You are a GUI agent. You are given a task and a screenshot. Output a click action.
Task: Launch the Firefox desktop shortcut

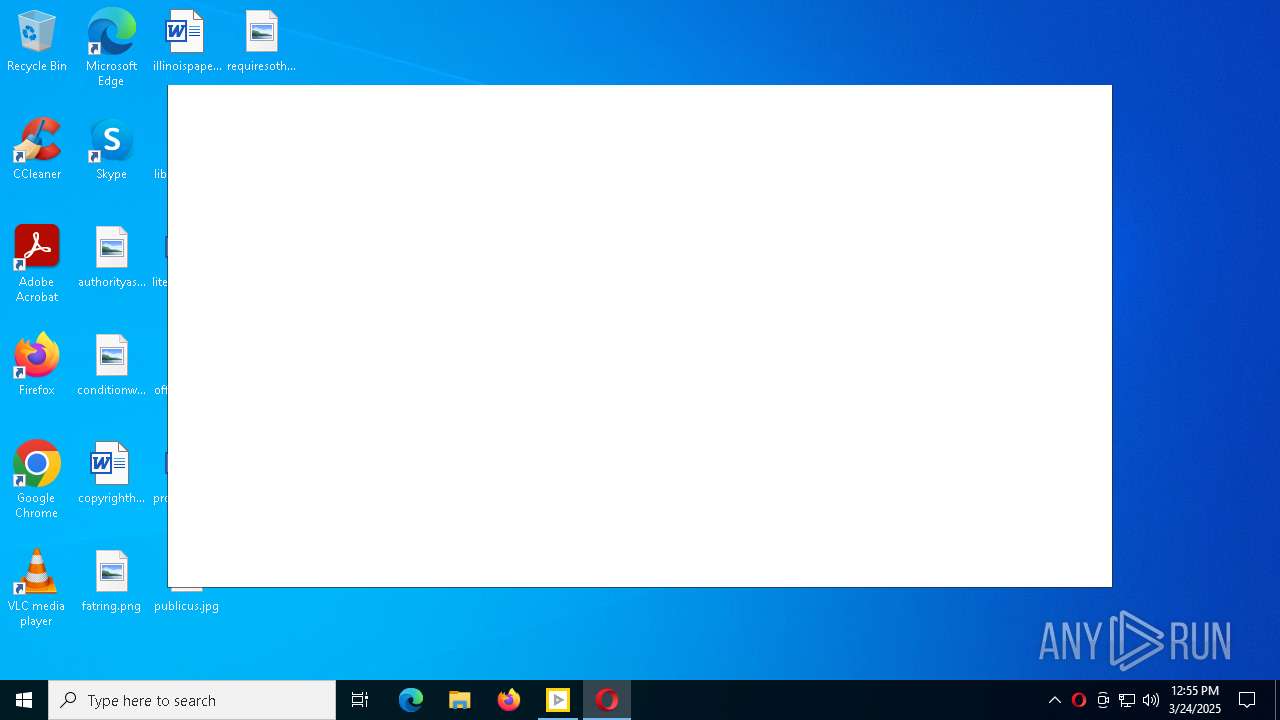37,365
